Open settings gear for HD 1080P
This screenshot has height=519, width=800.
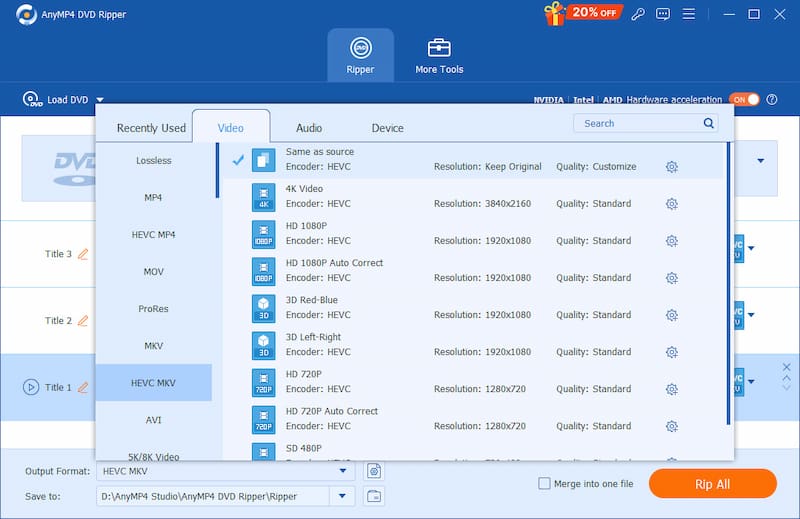point(671,241)
